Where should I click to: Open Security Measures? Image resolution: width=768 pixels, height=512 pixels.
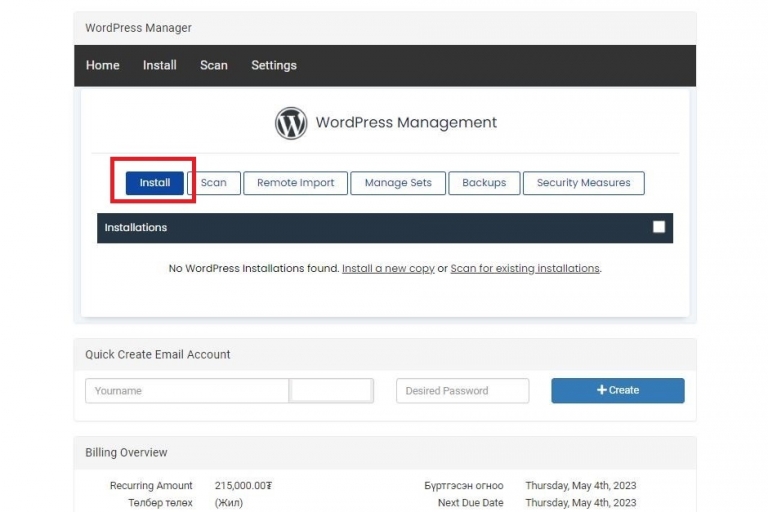(583, 183)
